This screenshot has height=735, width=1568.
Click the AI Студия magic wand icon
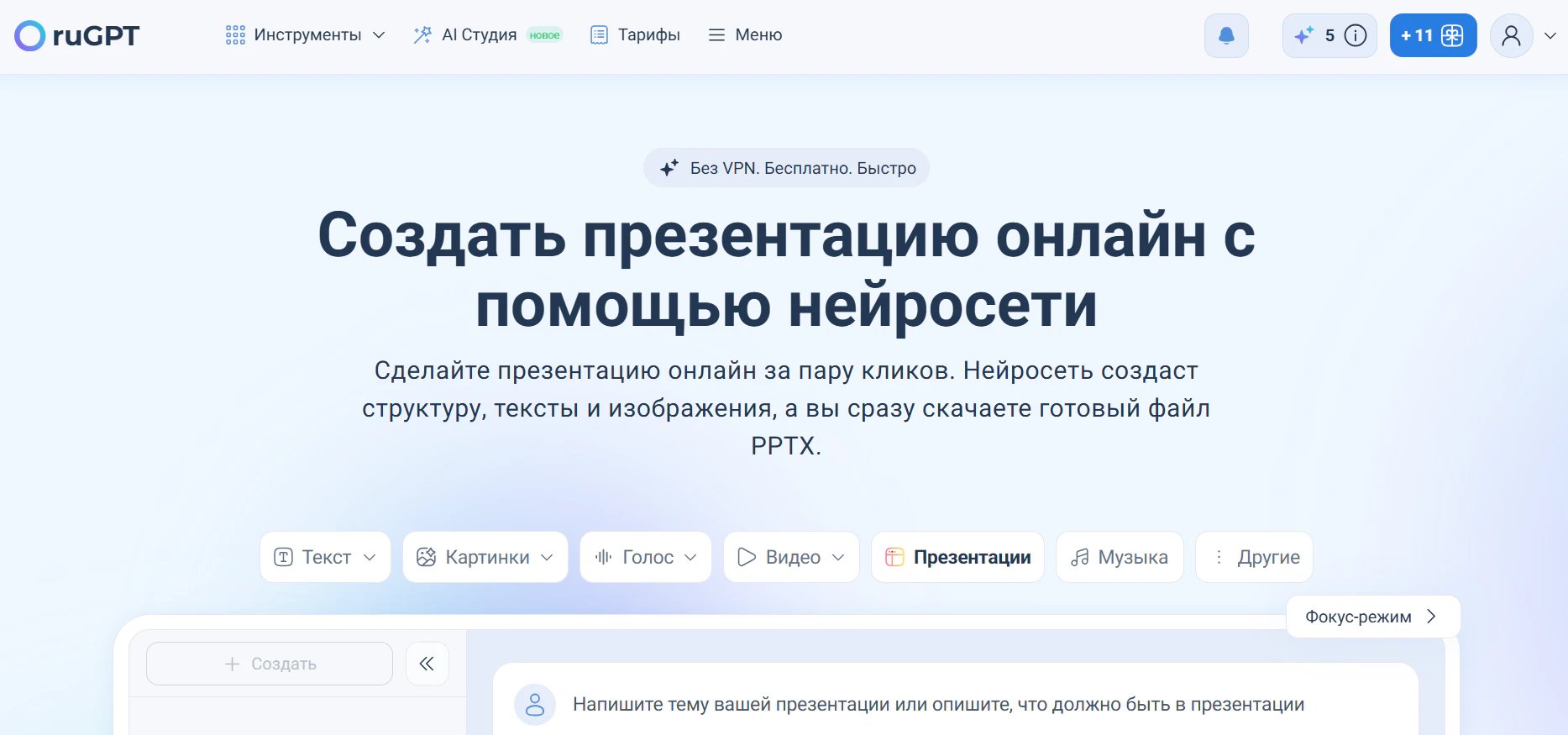click(x=422, y=34)
